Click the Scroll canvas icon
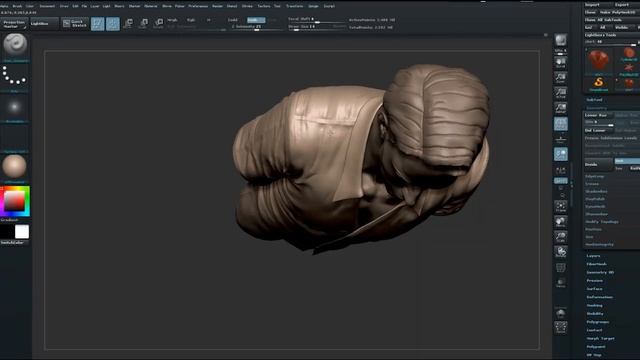 click(561, 62)
